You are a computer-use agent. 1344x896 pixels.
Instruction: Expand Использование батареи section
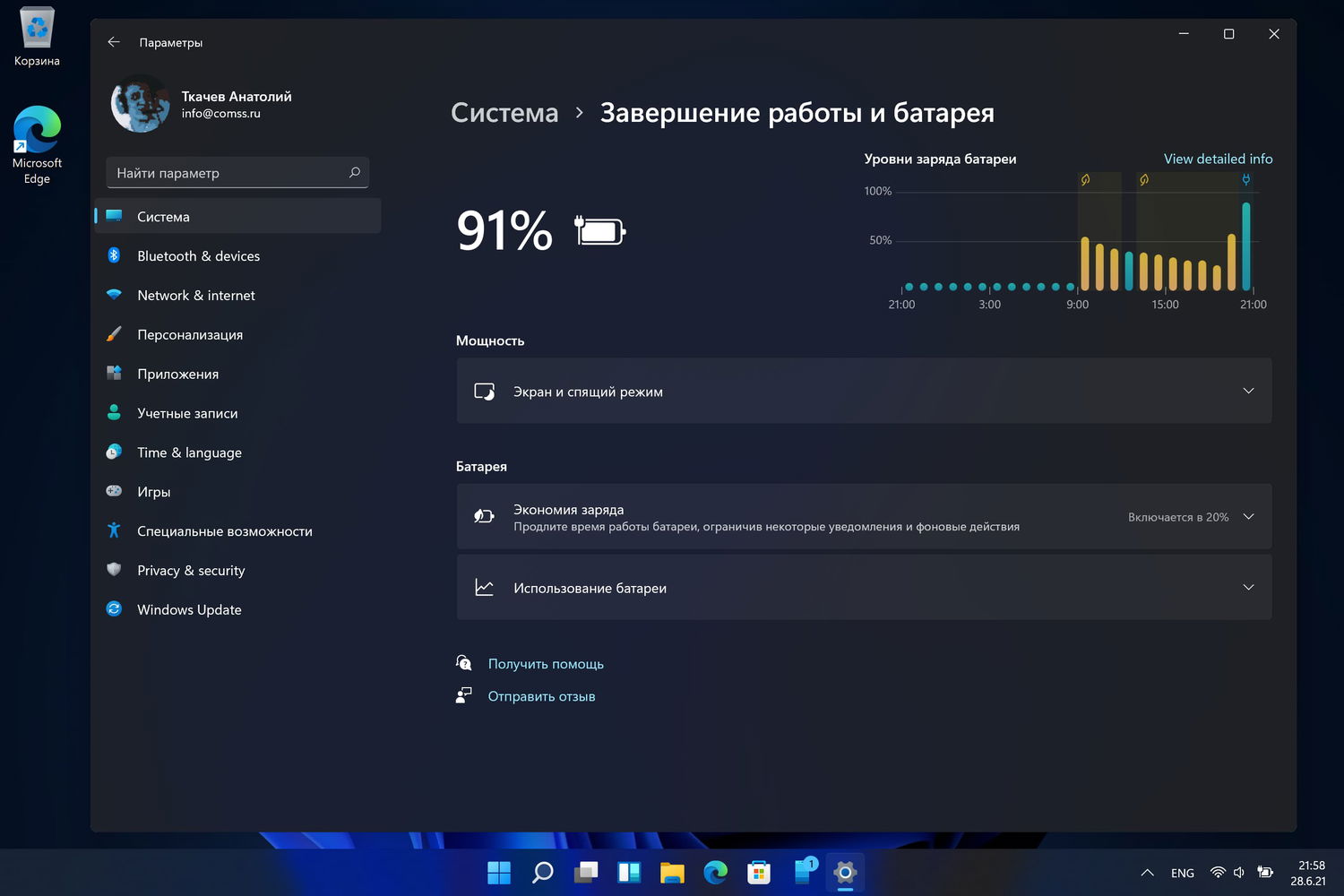coord(864,587)
